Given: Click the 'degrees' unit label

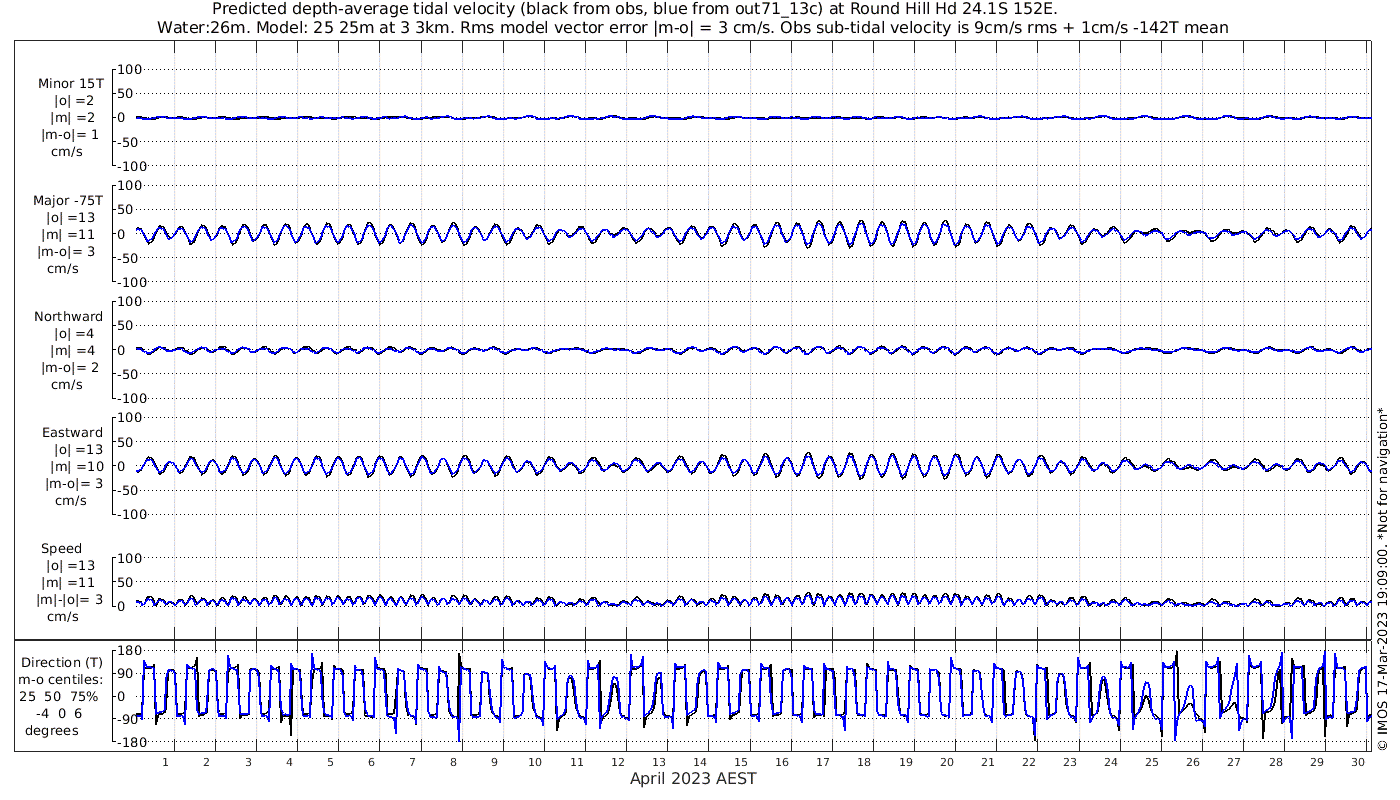Looking at the screenshot, I should click(x=52, y=730).
